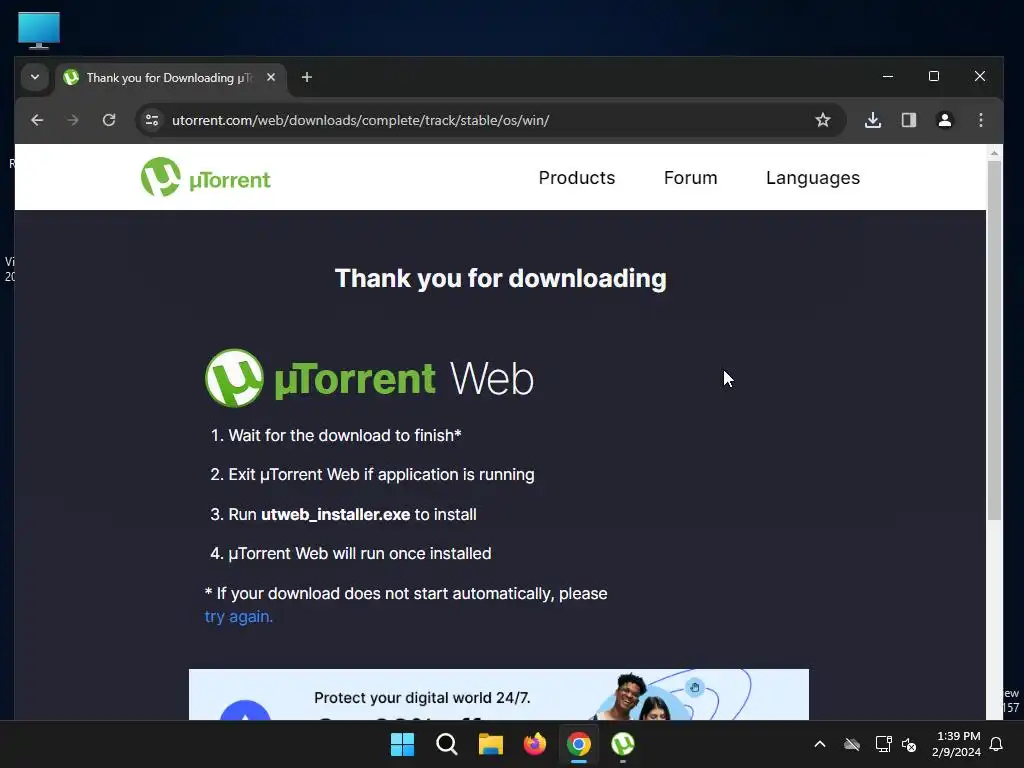Show hidden system tray icons

tap(820, 744)
